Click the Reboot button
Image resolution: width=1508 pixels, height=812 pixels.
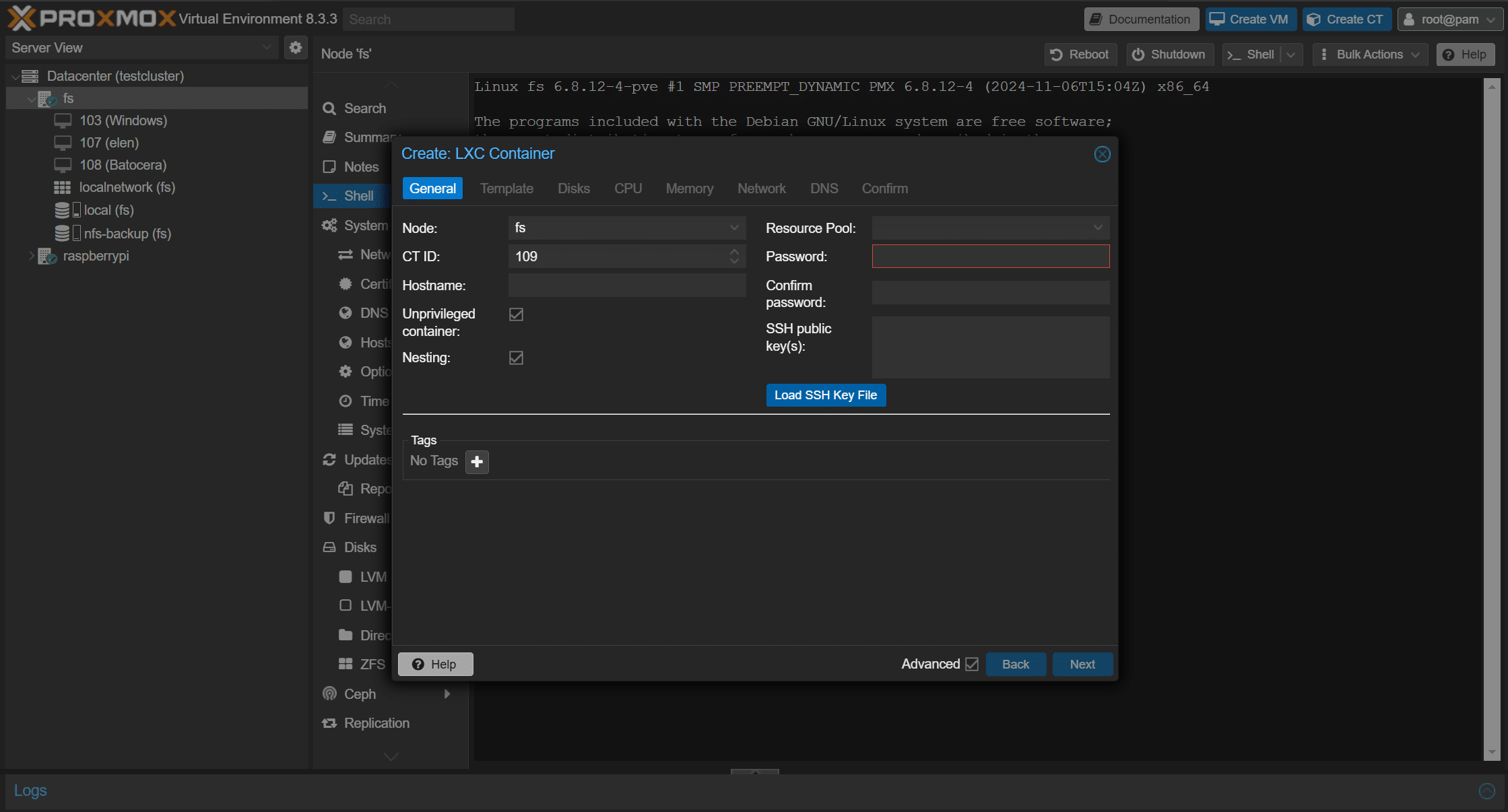pyautogui.click(x=1080, y=55)
